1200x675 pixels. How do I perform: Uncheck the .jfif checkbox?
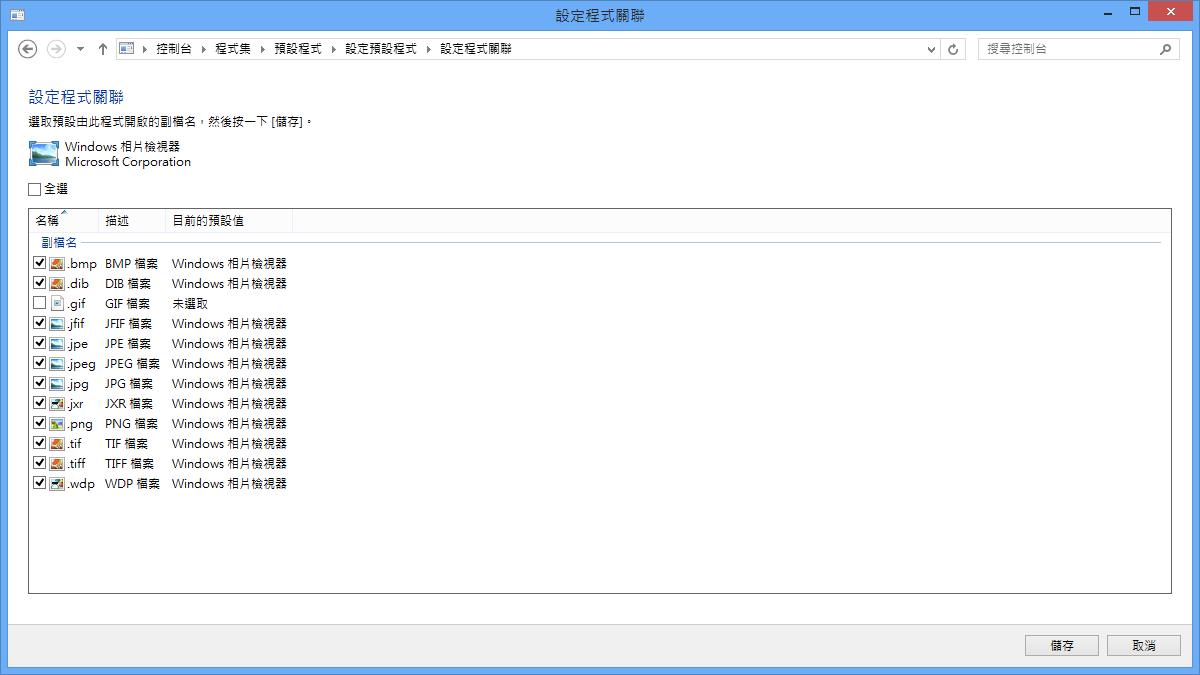coord(39,323)
